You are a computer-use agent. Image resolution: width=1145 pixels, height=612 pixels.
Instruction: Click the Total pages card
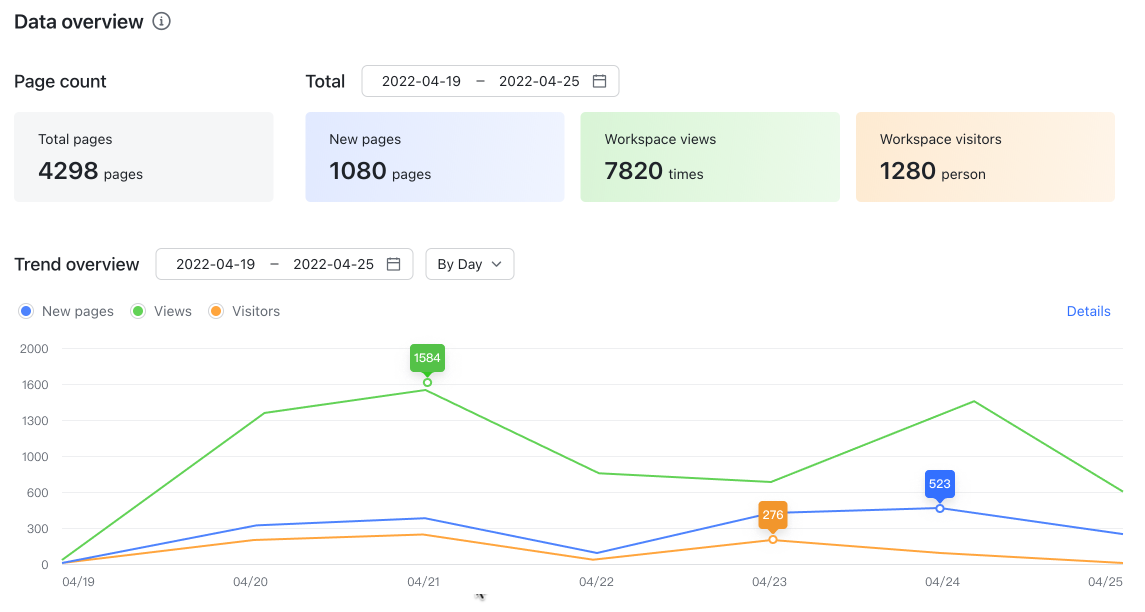coord(143,157)
